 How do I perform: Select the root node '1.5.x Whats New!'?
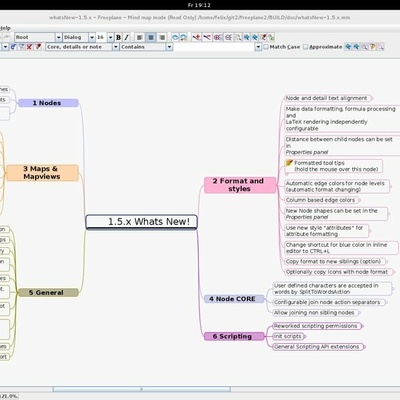point(142,222)
